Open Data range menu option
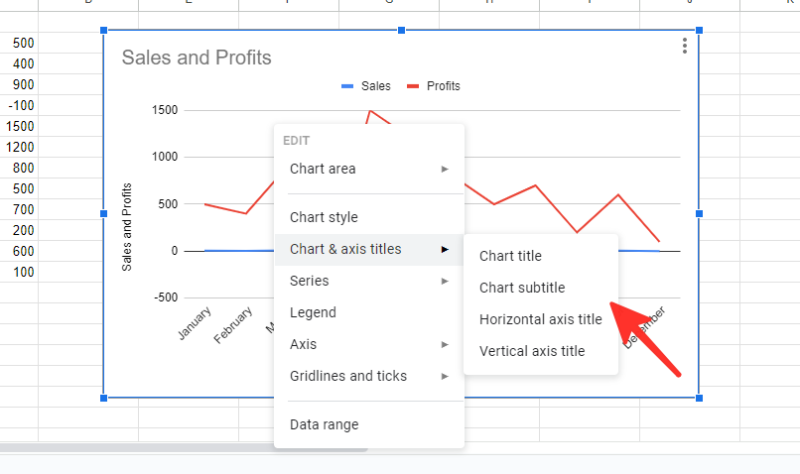This screenshot has width=800, height=474. (323, 424)
